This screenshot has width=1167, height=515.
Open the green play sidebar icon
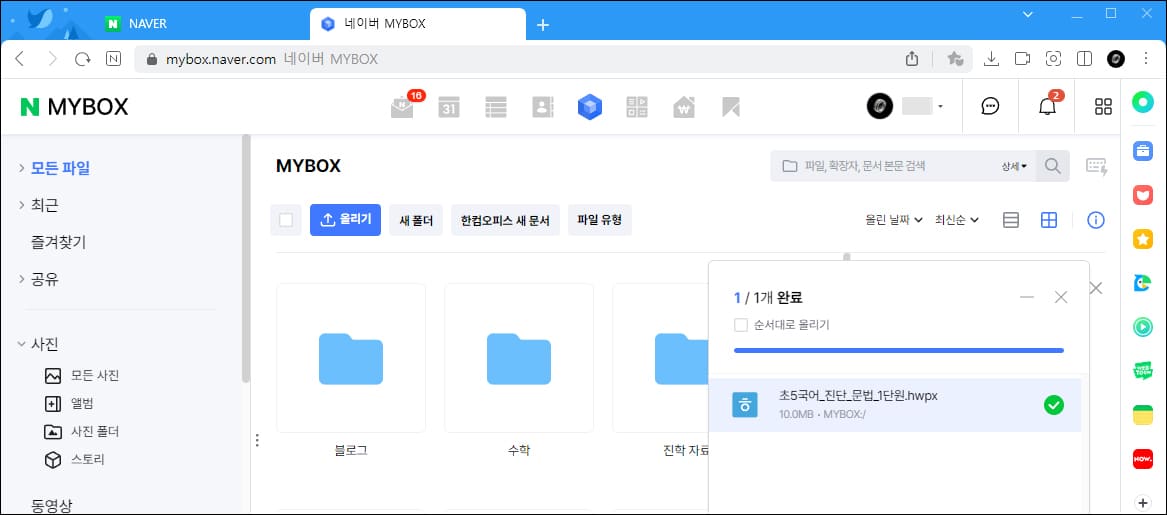tap(1142, 327)
